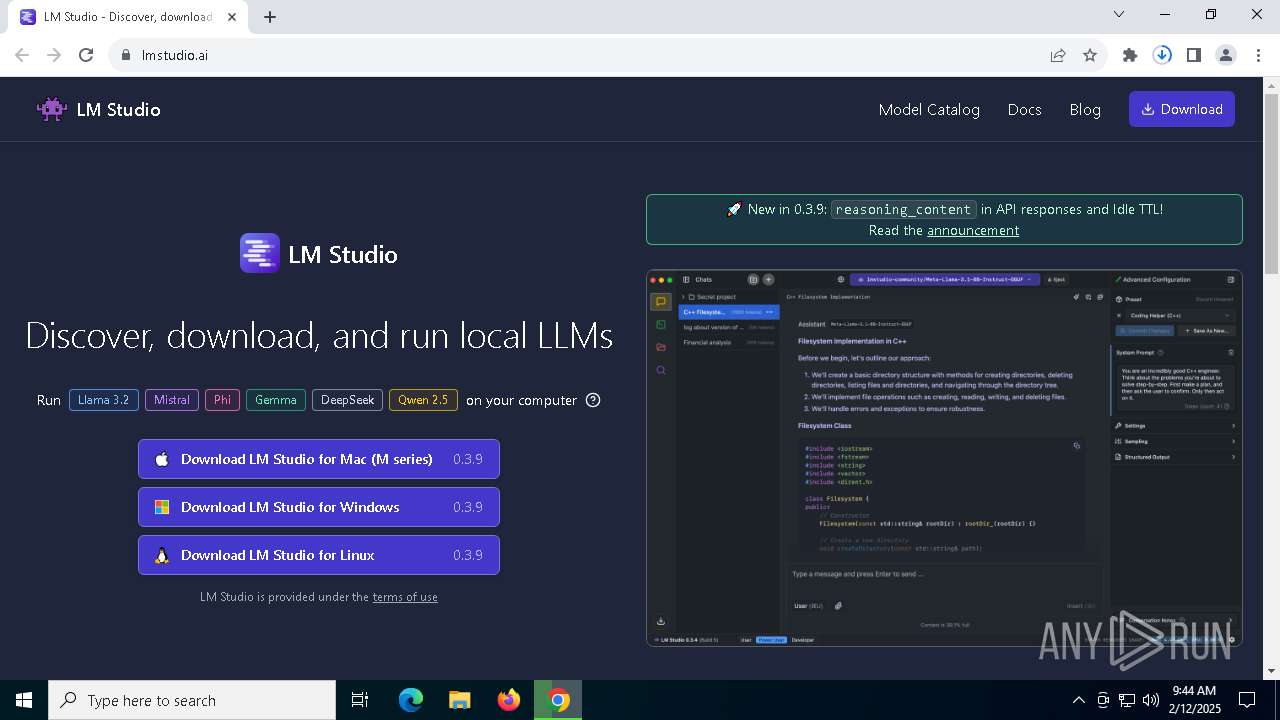Image resolution: width=1280 pixels, height=720 pixels.
Task: Launch Microsoft Edge from taskbar
Action: pyautogui.click(x=411, y=700)
